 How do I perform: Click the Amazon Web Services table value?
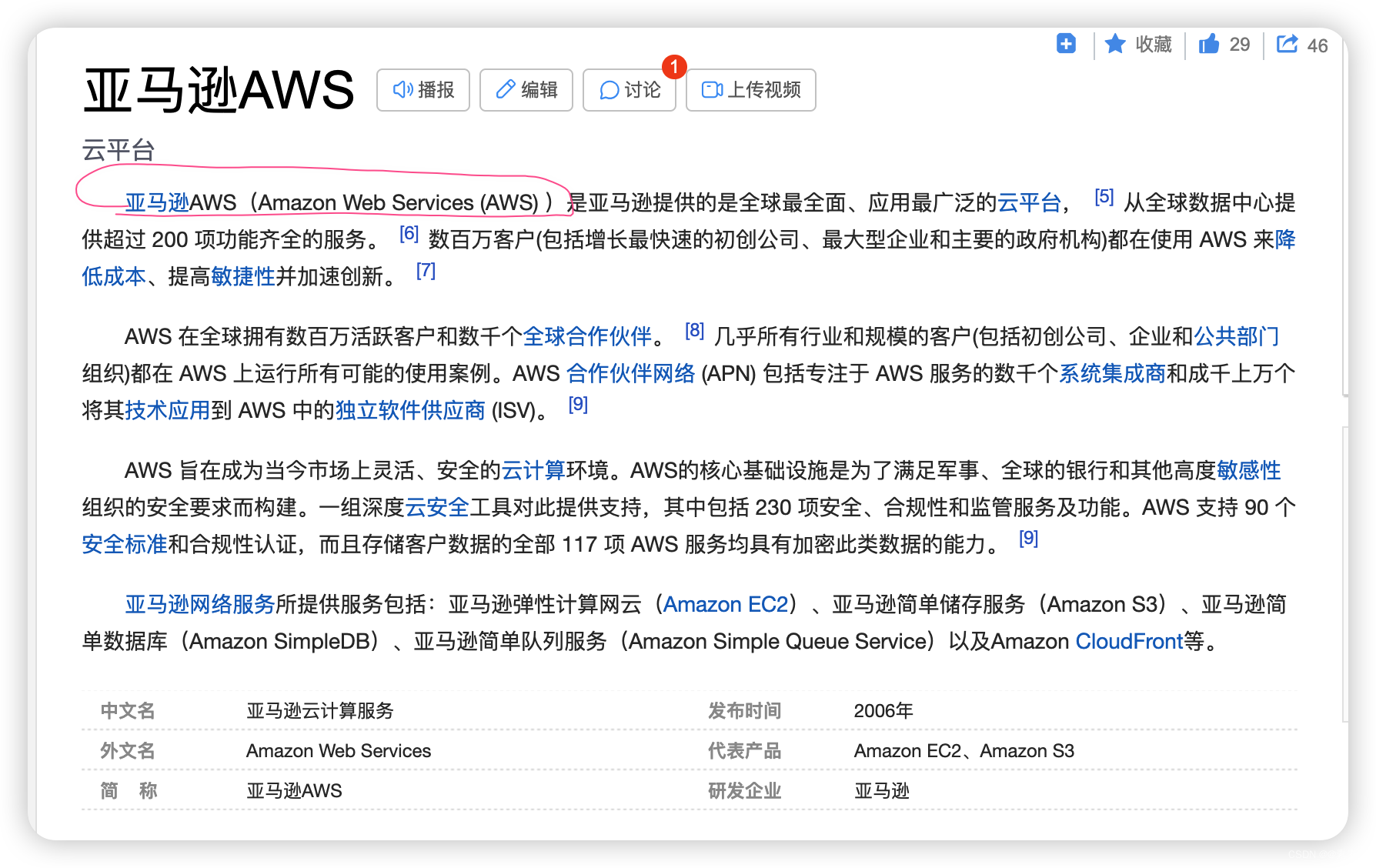(339, 750)
